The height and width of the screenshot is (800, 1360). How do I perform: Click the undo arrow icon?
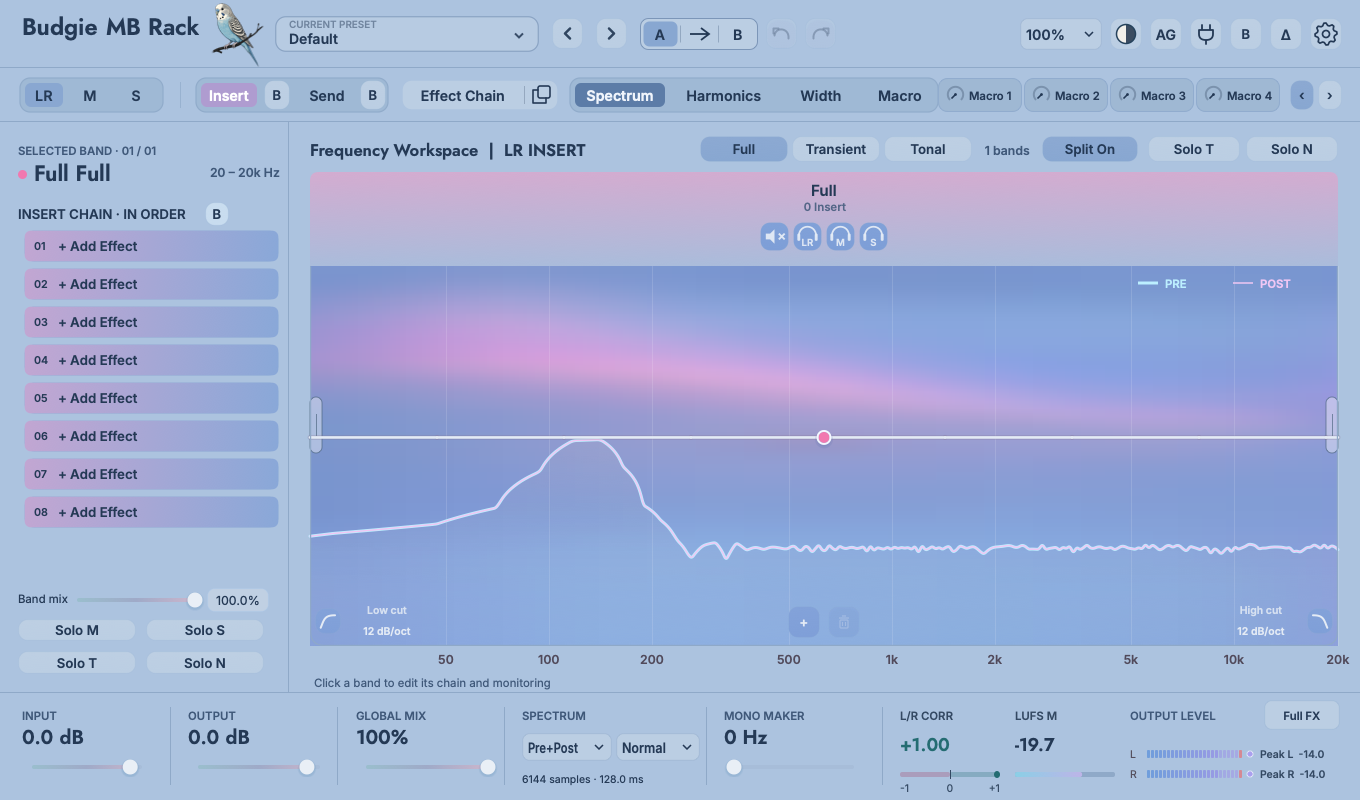pos(781,34)
